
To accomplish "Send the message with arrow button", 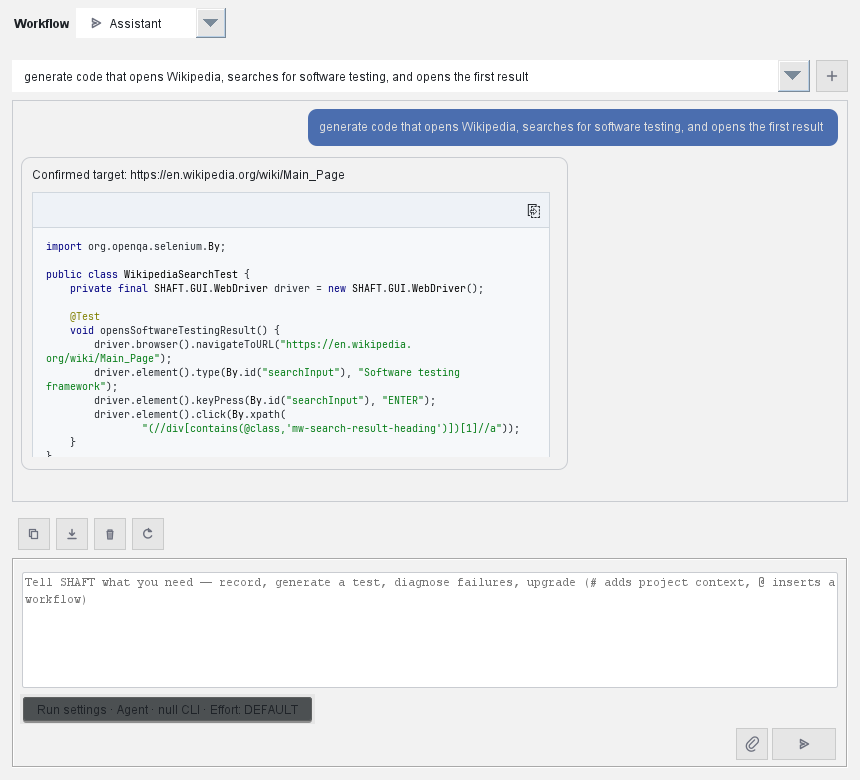I will [804, 744].
